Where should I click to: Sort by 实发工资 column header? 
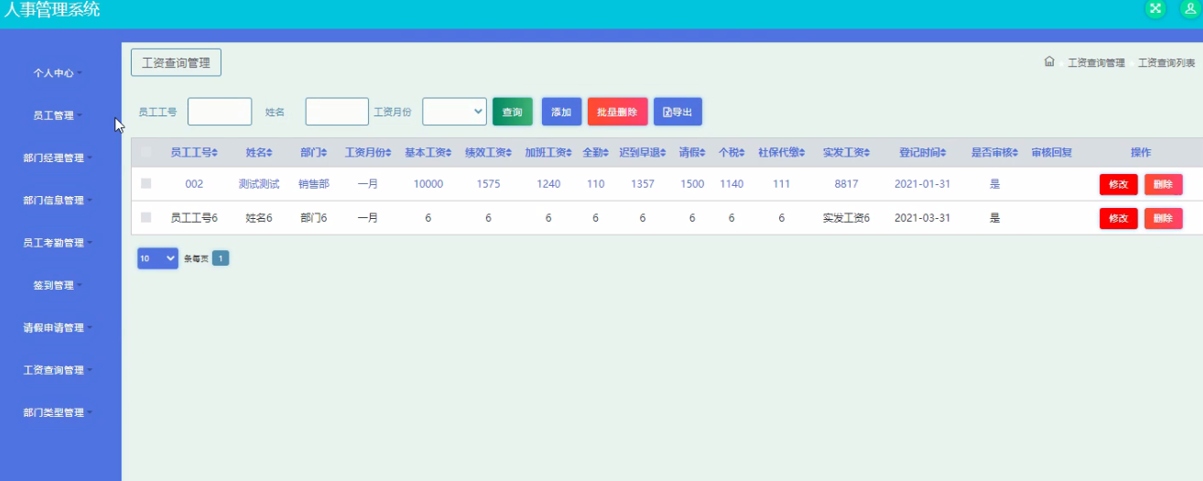click(x=846, y=153)
